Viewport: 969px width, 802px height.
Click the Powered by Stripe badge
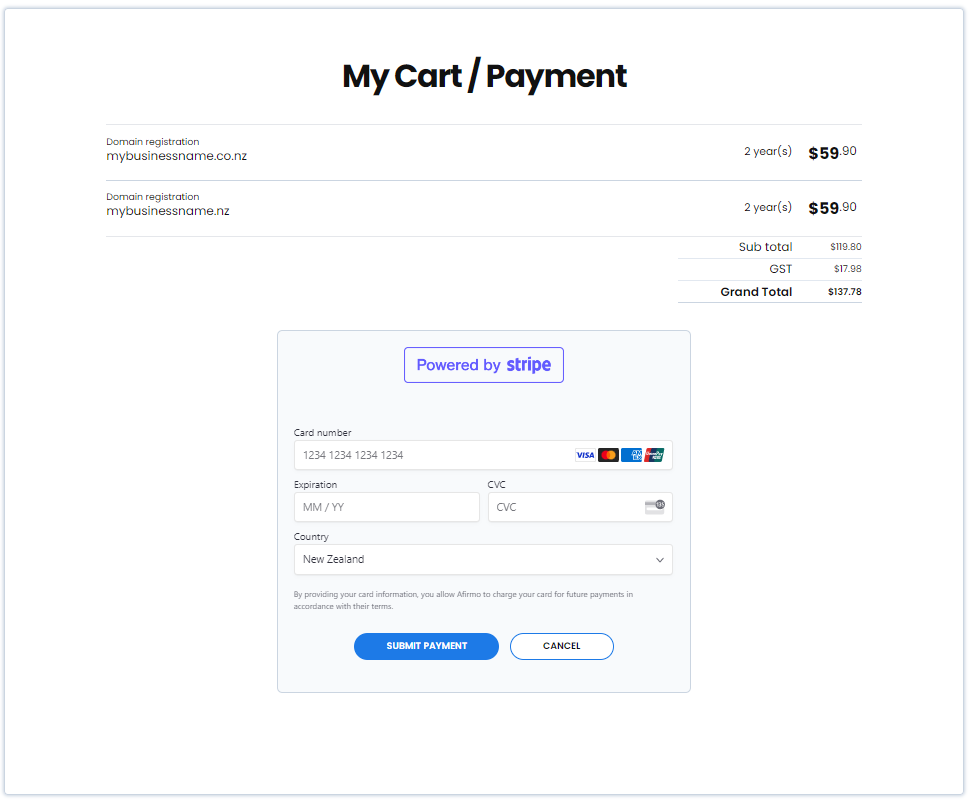click(484, 365)
